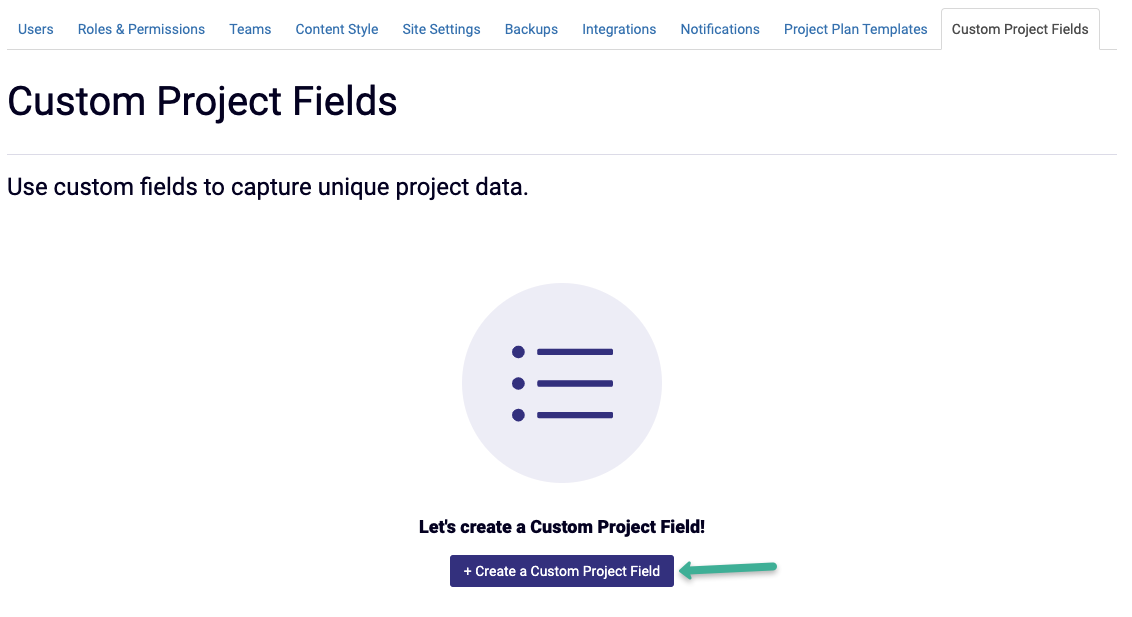Click the Custom Project Fields page heading
The height and width of the screenshot is (617, 1132).
(202, 101)
